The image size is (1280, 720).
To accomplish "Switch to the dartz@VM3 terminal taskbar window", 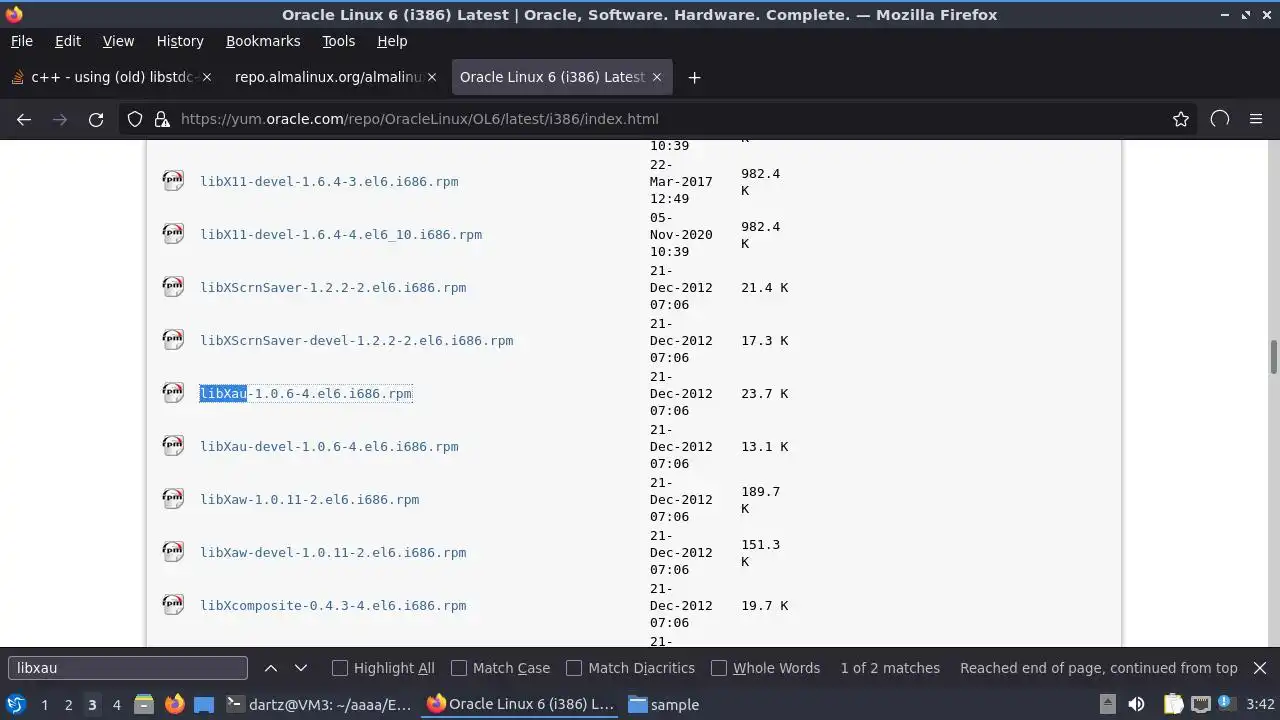I will 319,704.
